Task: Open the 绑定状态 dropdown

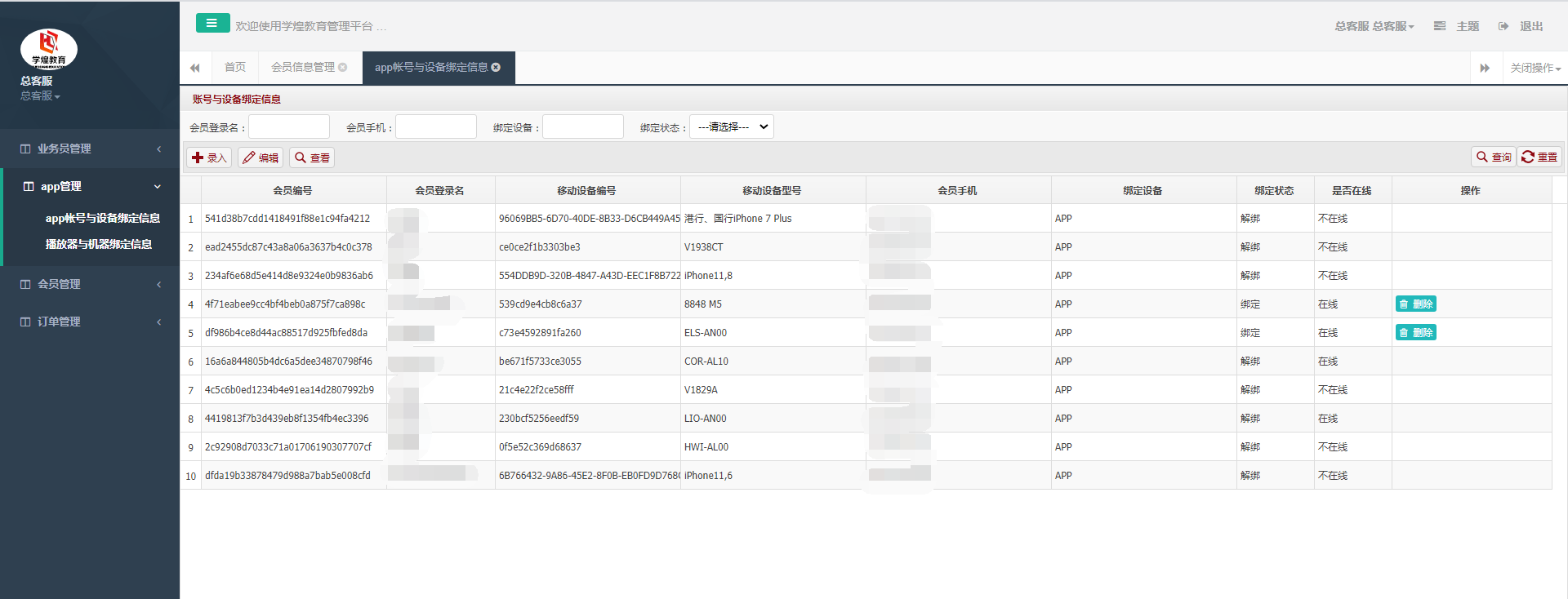Action: 731,126
